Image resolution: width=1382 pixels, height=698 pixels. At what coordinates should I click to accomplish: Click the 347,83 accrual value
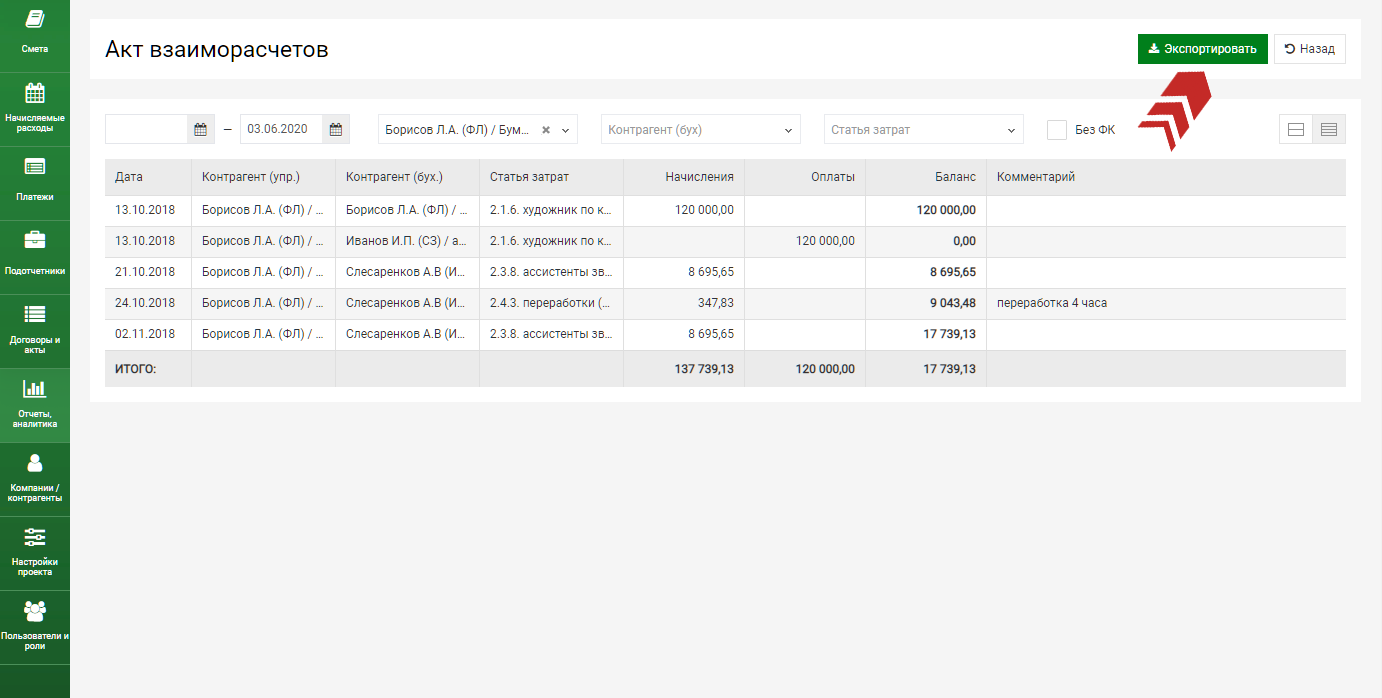point(715,303)
